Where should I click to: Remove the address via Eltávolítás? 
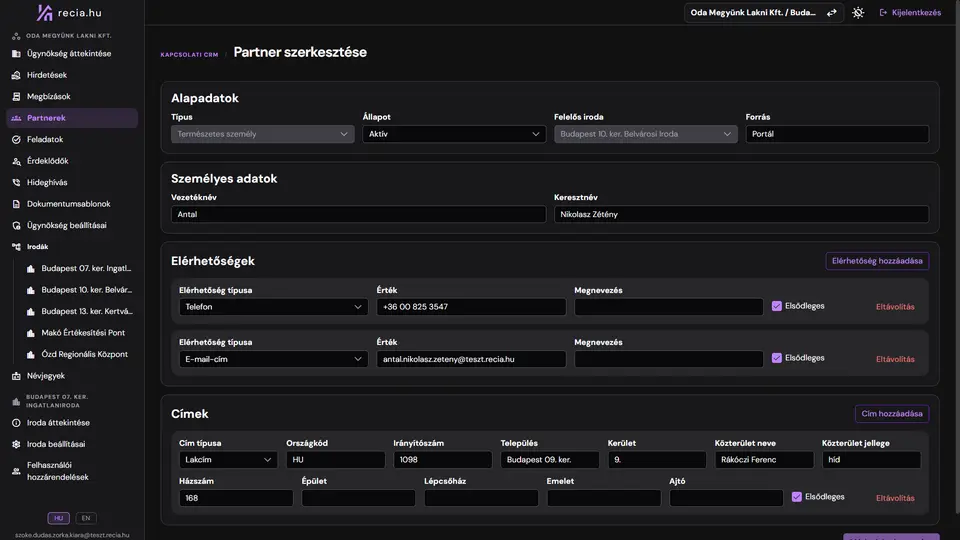point(895,498)
